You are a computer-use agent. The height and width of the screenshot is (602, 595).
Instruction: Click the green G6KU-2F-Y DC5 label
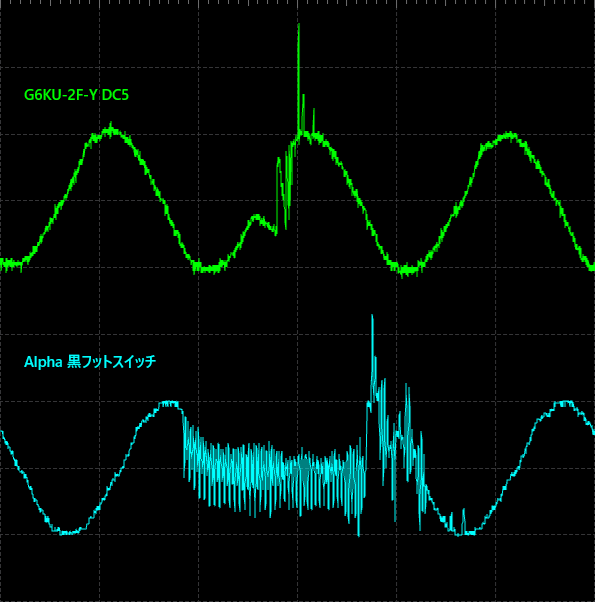[x=76, y=95]
